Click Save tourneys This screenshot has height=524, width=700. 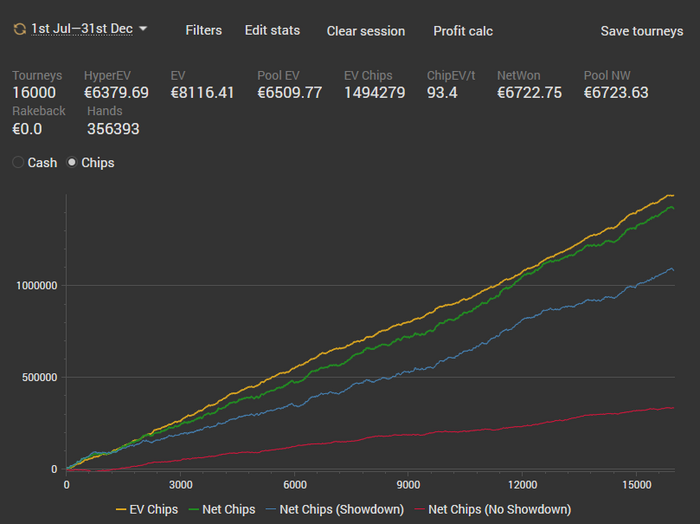tap(642, 31)
